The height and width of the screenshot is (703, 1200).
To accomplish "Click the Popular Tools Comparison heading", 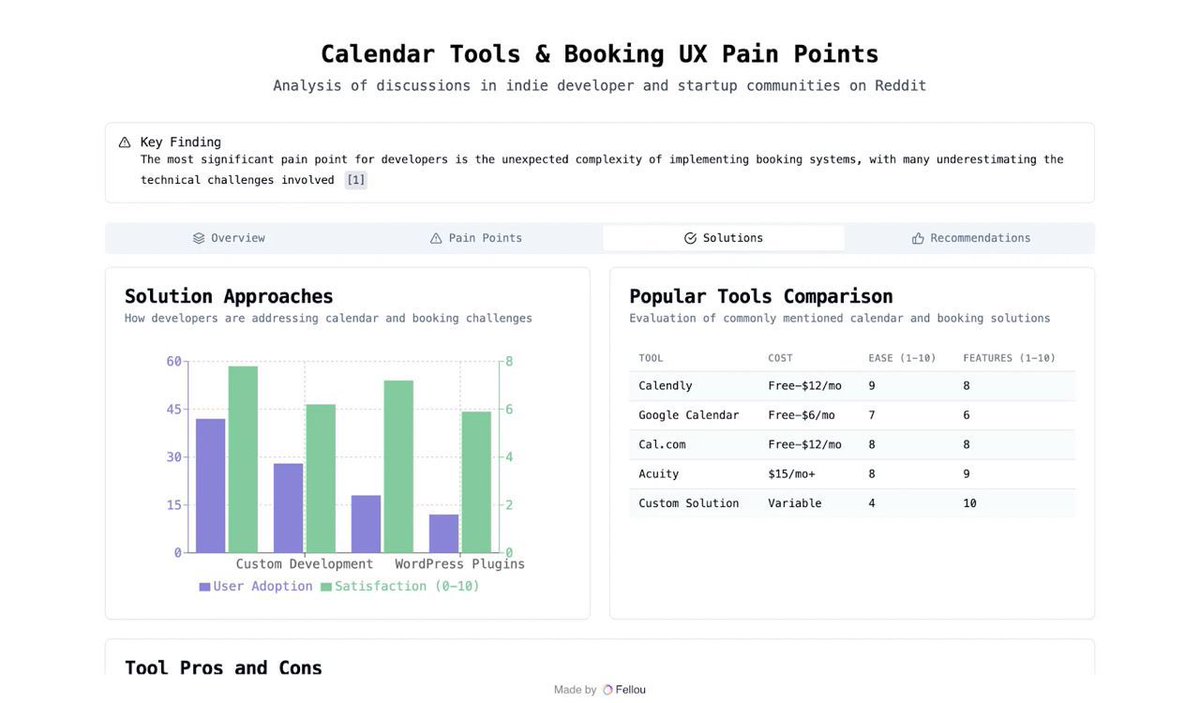I will pyautogui.click(x=761, y=296).
